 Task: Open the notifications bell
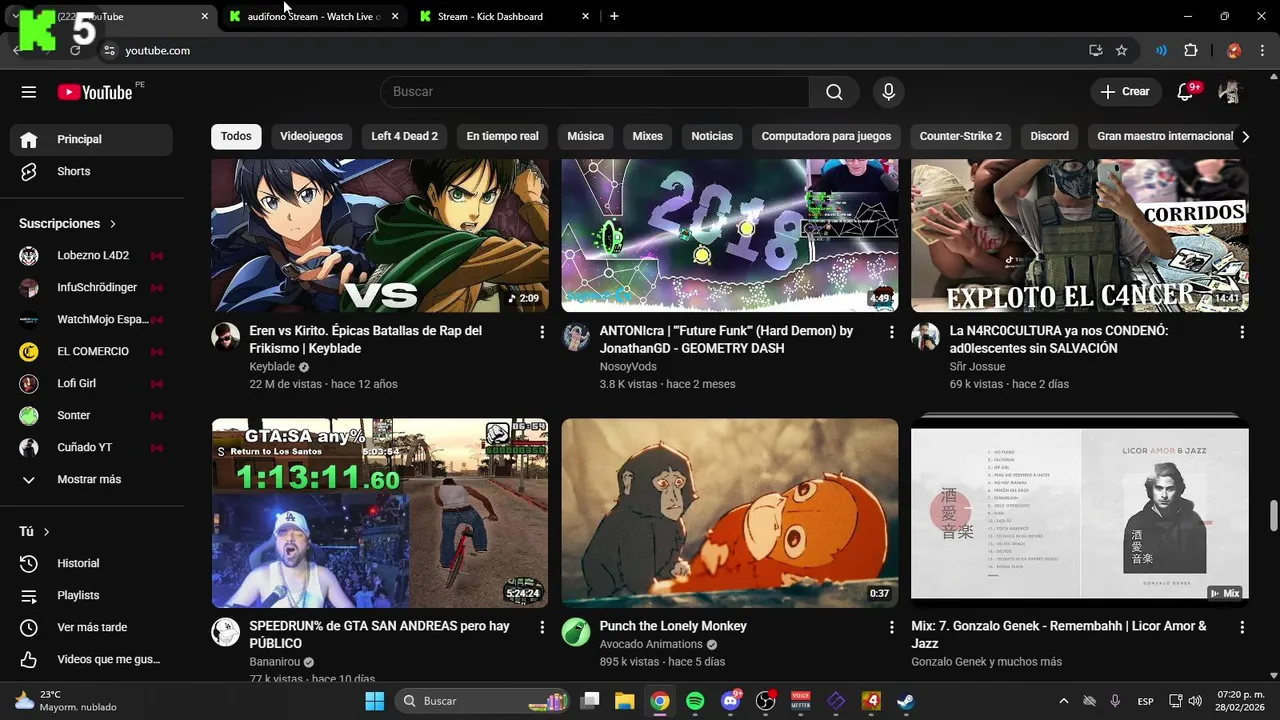[x=1185, y=92]
